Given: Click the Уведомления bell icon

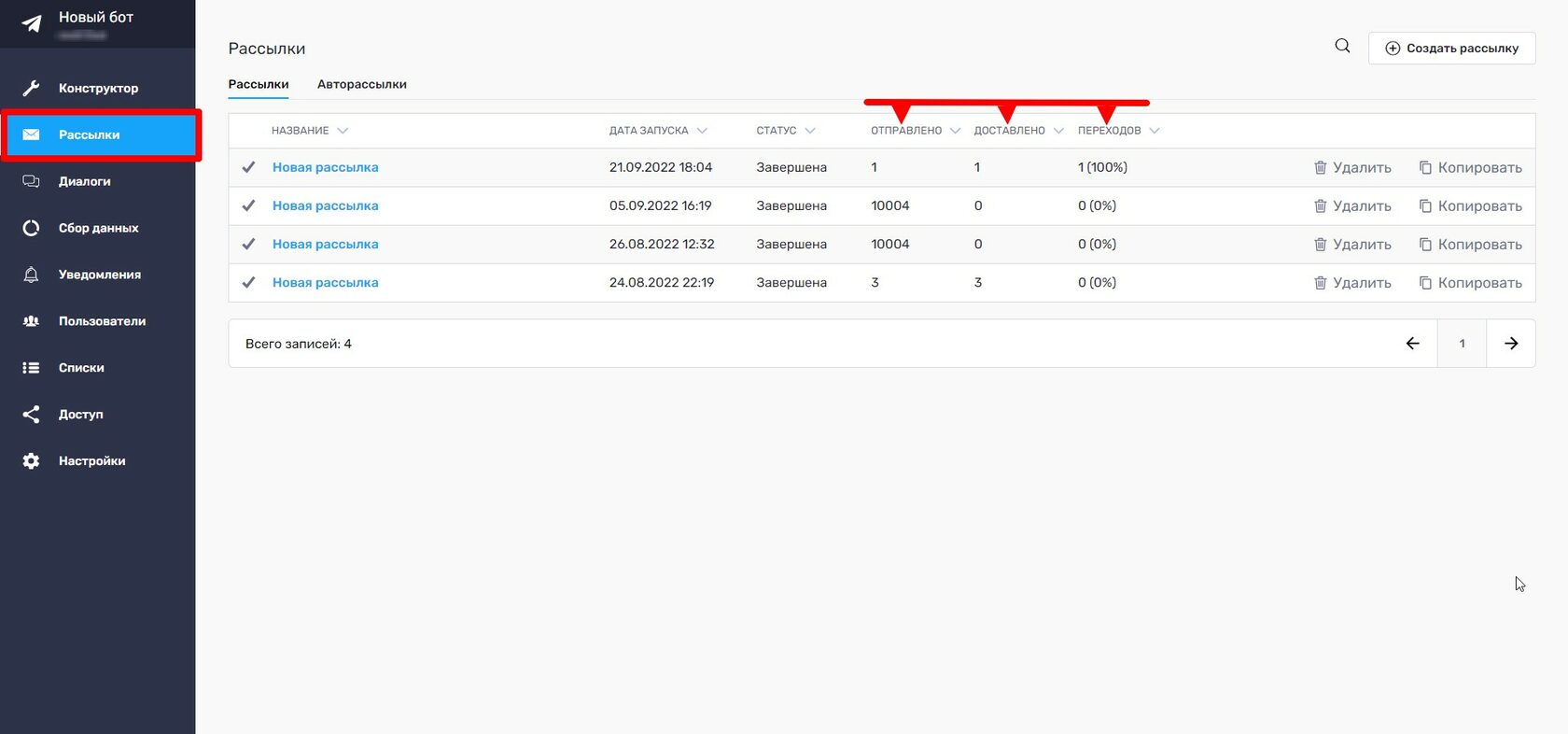Looking at the screenshot, I should click(x=31, y=275).
